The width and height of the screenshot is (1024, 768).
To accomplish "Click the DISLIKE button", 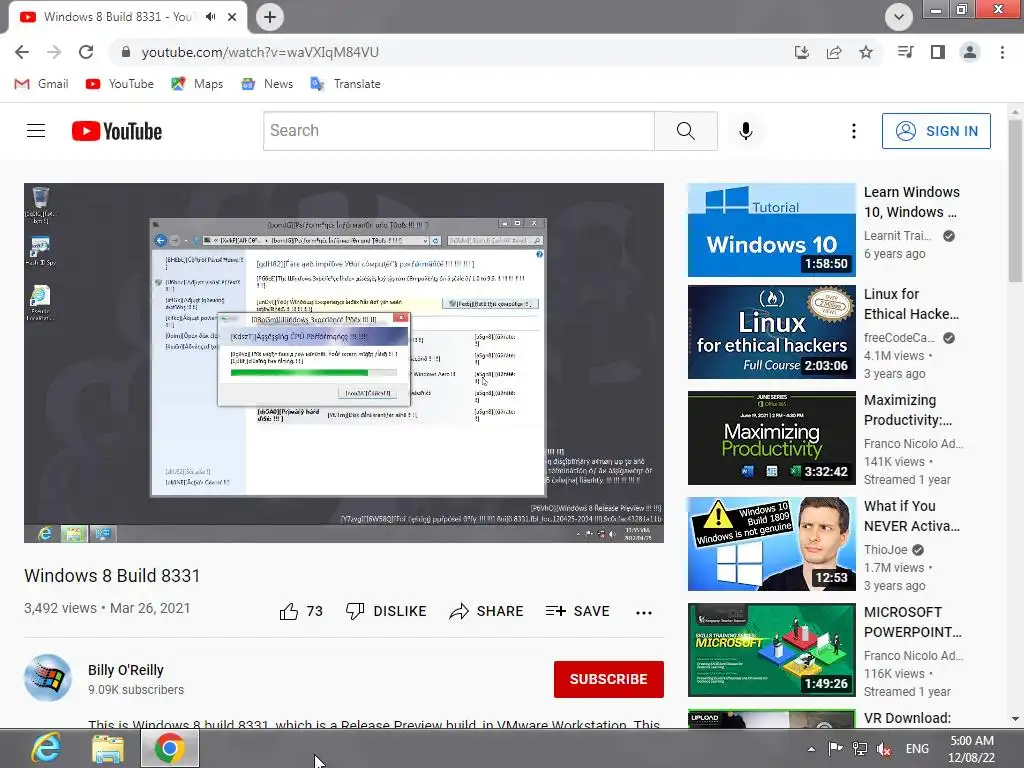I will point(386,611).
